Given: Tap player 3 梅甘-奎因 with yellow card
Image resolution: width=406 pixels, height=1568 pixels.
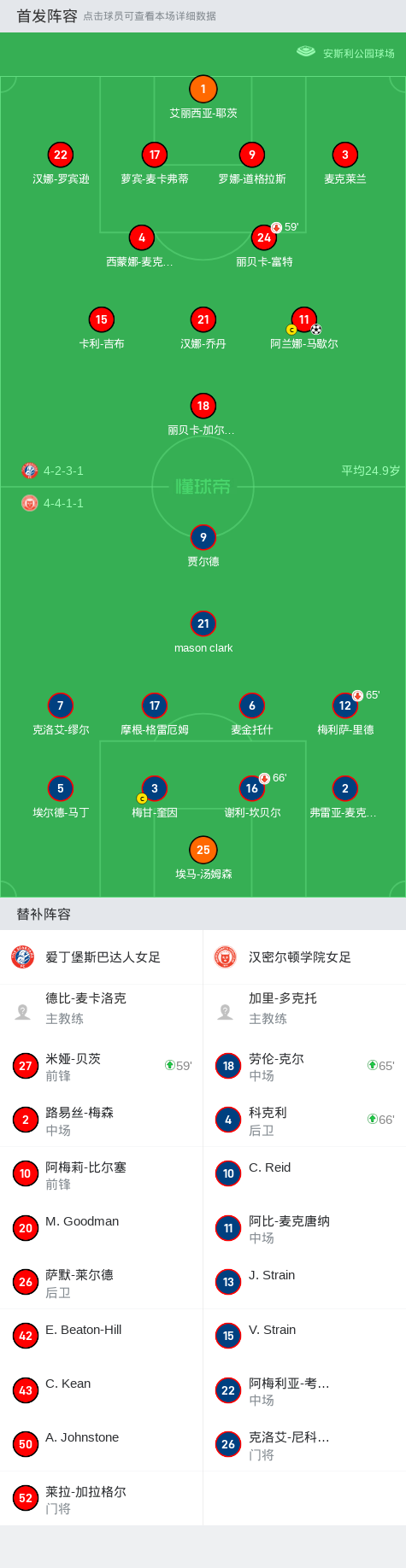Looking at the screenshot, I should pos(154,788).
